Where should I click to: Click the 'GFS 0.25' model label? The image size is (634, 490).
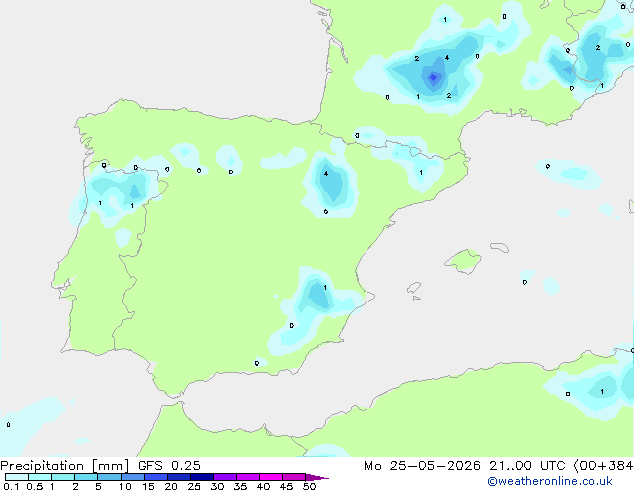(169, 466)
